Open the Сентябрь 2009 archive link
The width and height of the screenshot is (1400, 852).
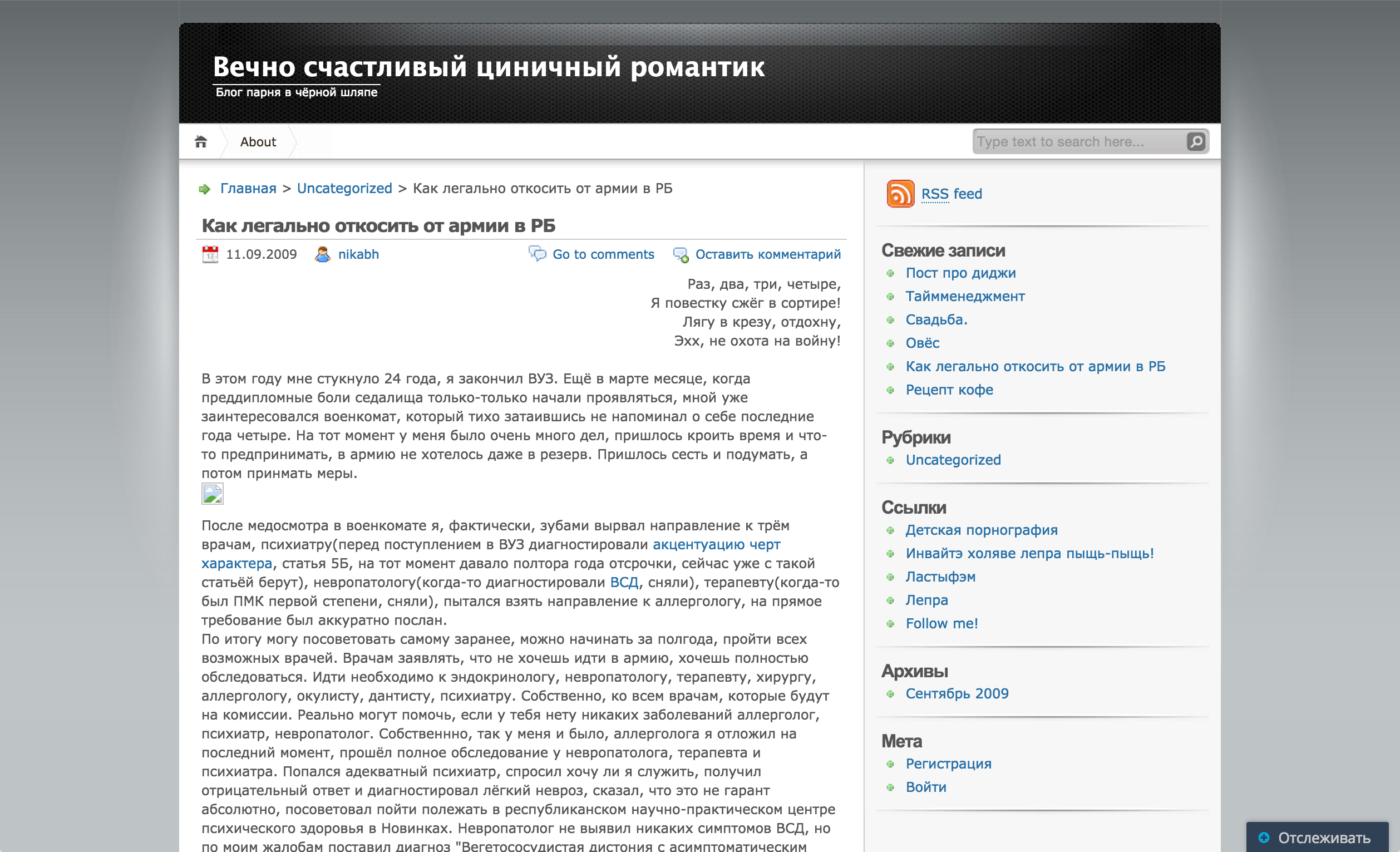(957, 693)
